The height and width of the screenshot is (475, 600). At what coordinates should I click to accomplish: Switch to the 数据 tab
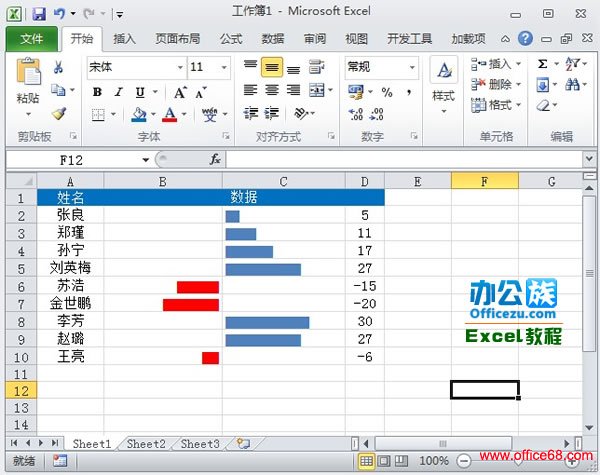pos(273,39)
